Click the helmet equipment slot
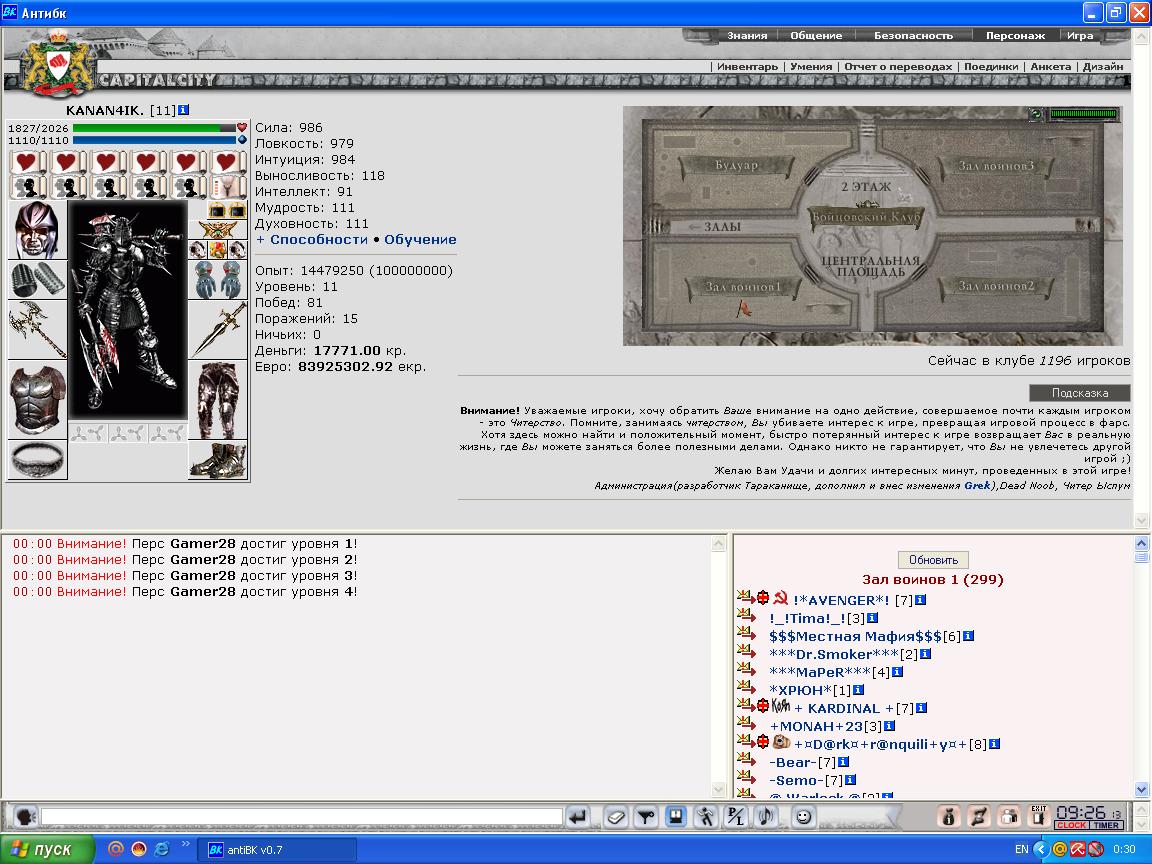This screenshot has height=864, width=1152. [37, 230]
